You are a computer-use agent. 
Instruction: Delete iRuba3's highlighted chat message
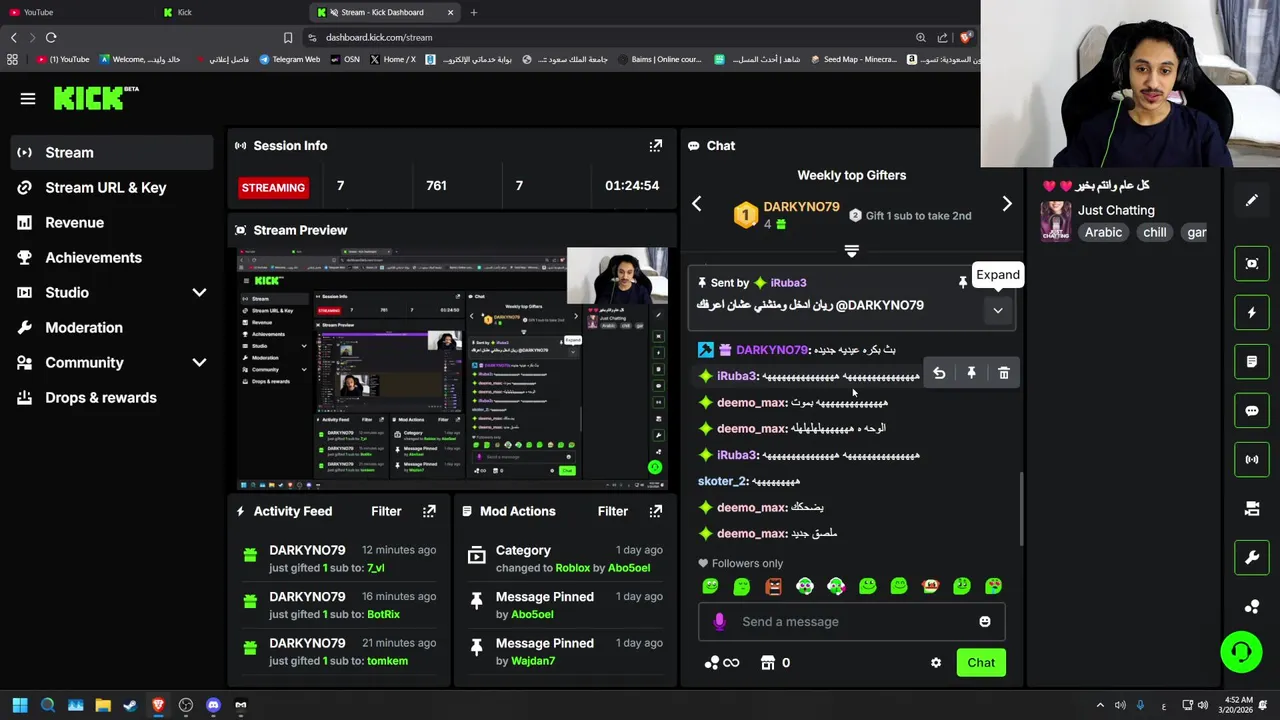point(1004,373)
